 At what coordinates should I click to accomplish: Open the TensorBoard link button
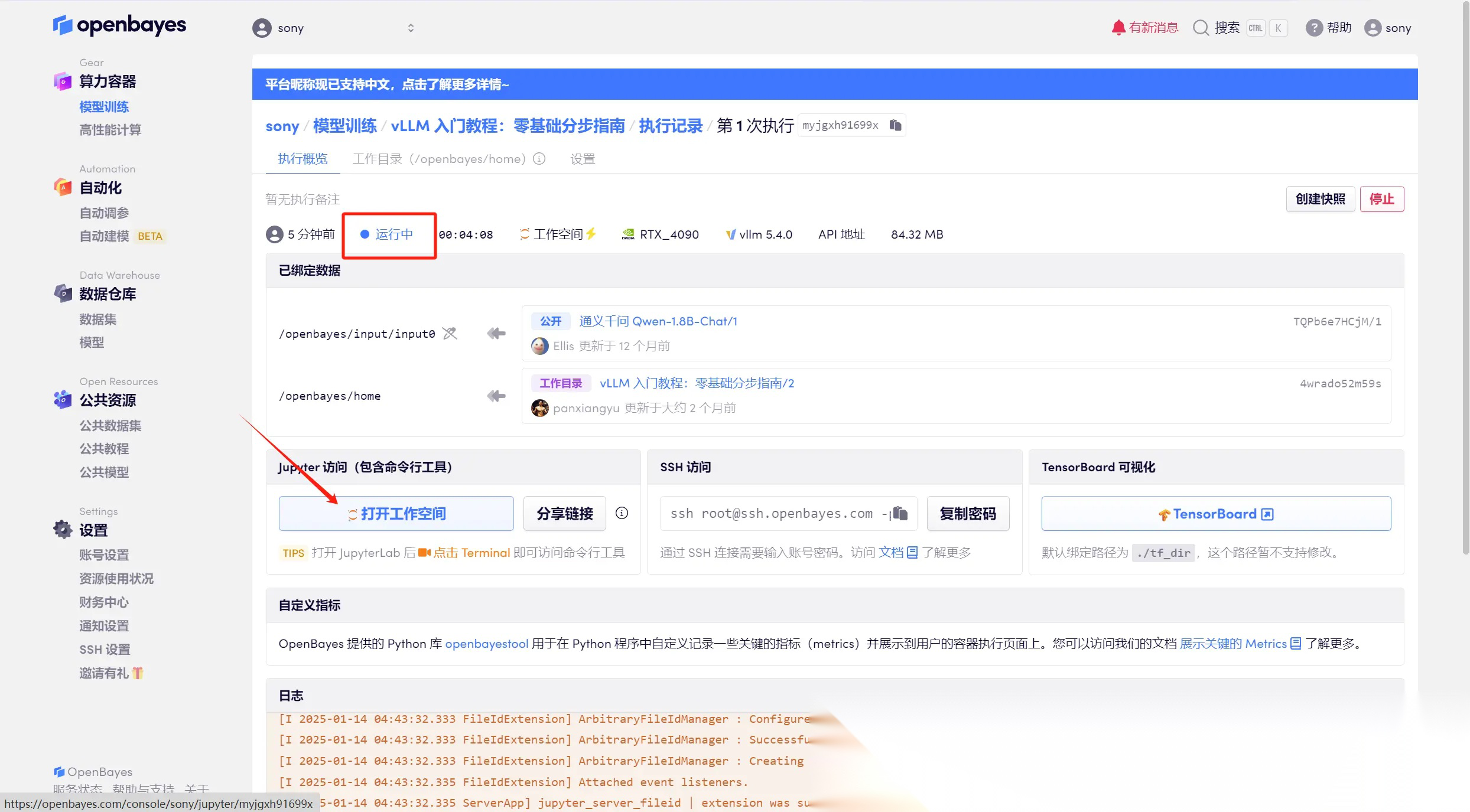click(1215, 514)
